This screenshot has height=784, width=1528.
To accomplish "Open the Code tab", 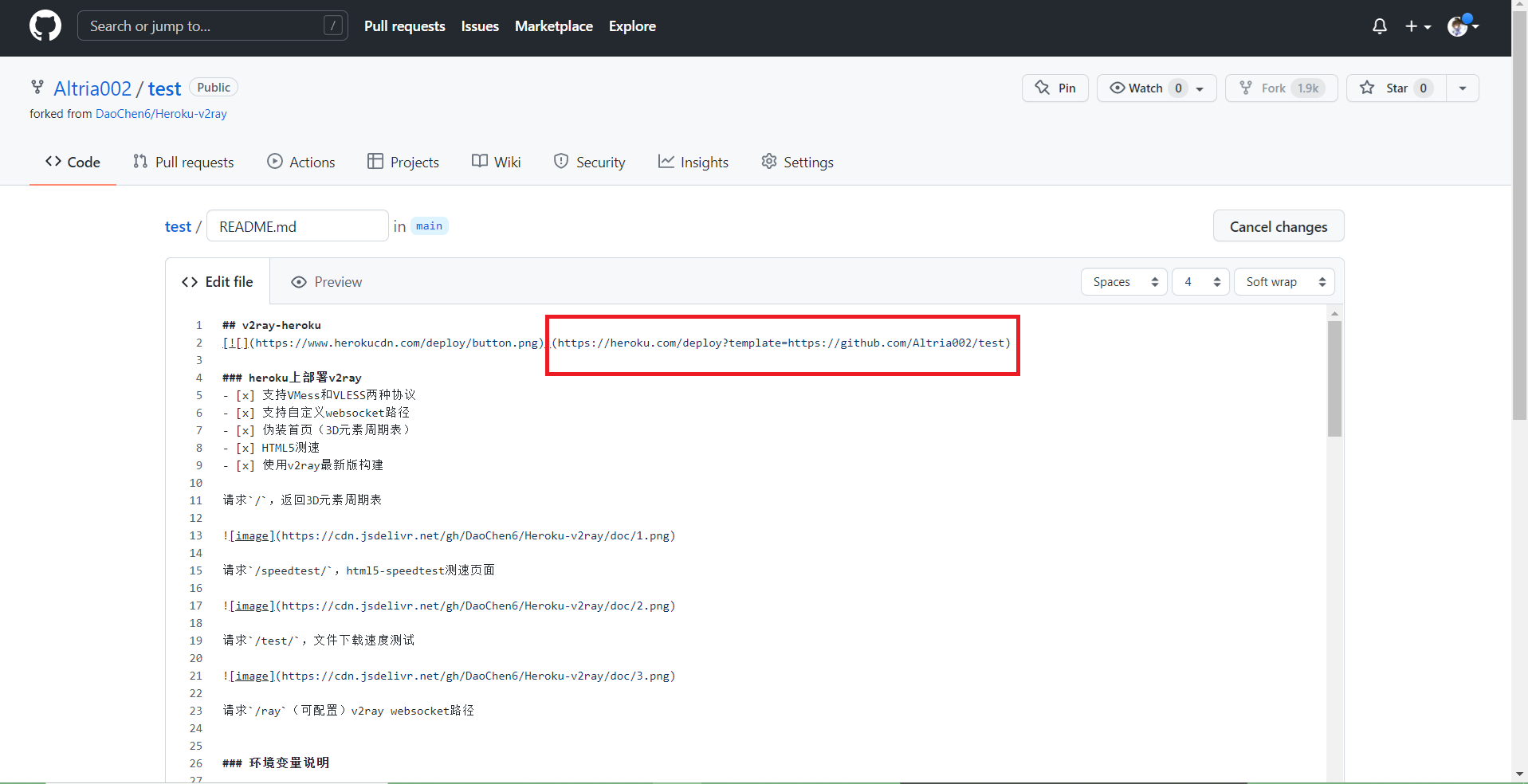I will [73, 163].
